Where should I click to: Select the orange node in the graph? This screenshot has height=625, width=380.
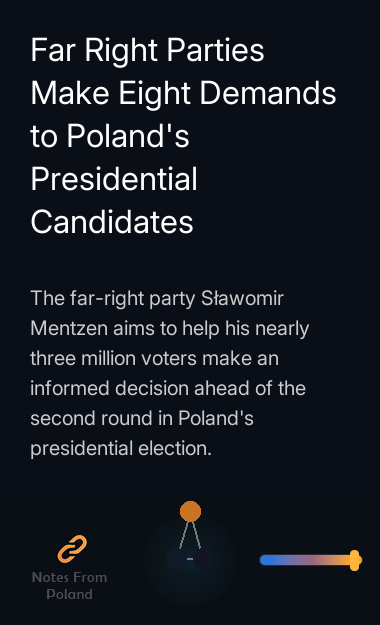point(190,511)
